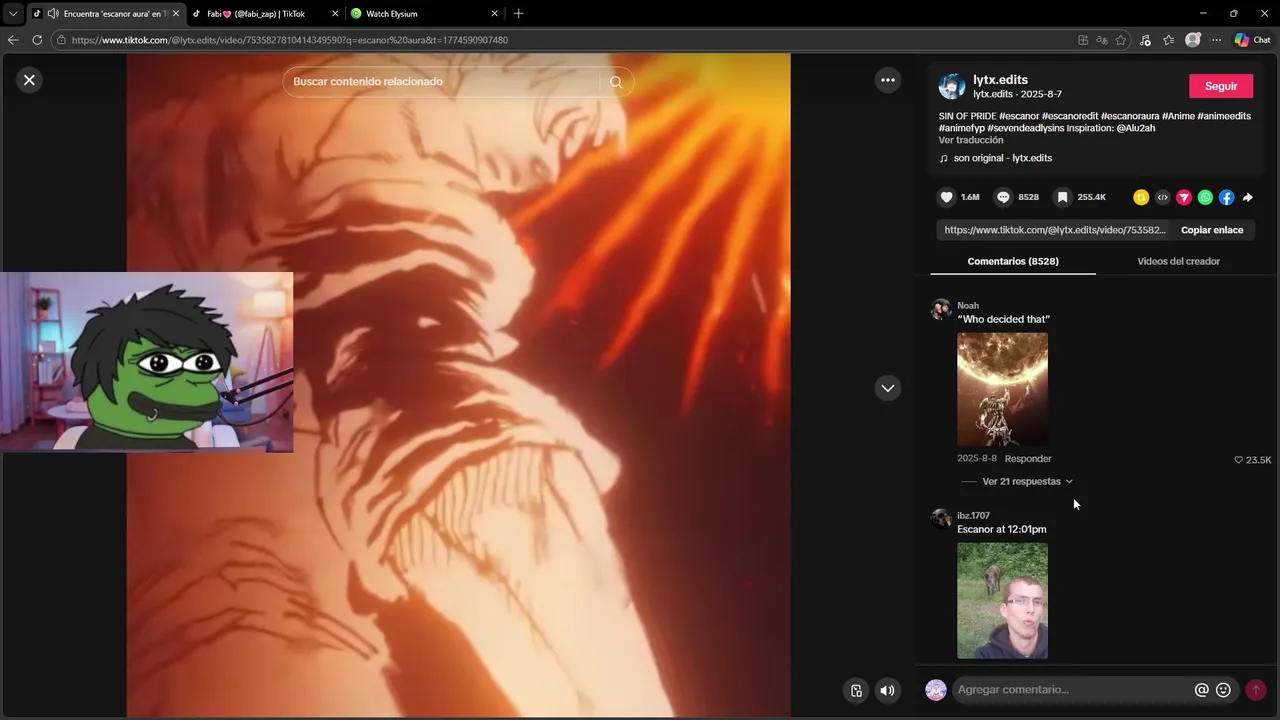Viewport: 1280px width, 720px height.
Task: Open the browser favorites list icon
Action: (1168, 40)
